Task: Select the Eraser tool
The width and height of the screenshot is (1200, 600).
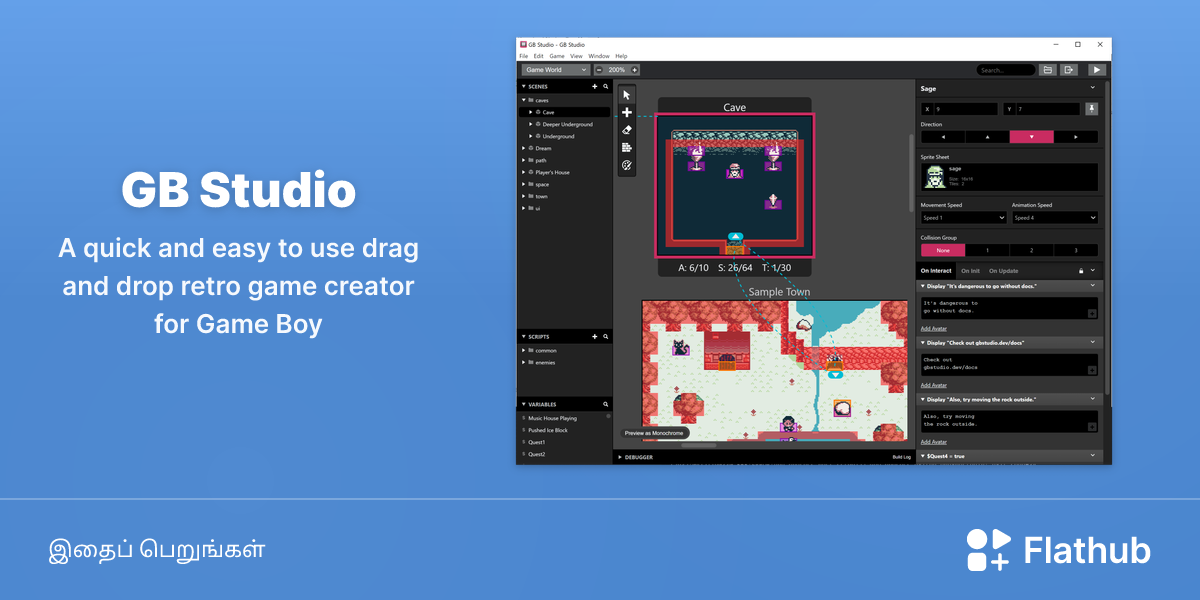Action: coord(627,129)
